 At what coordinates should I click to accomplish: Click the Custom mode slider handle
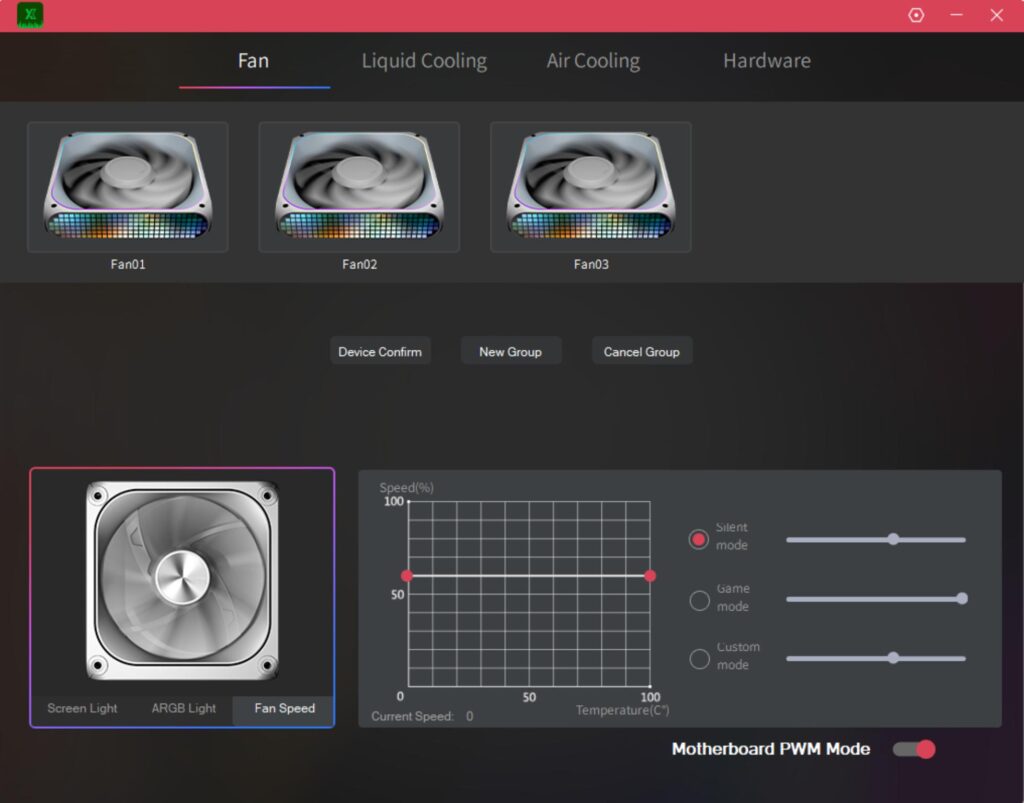pos(893,658)
